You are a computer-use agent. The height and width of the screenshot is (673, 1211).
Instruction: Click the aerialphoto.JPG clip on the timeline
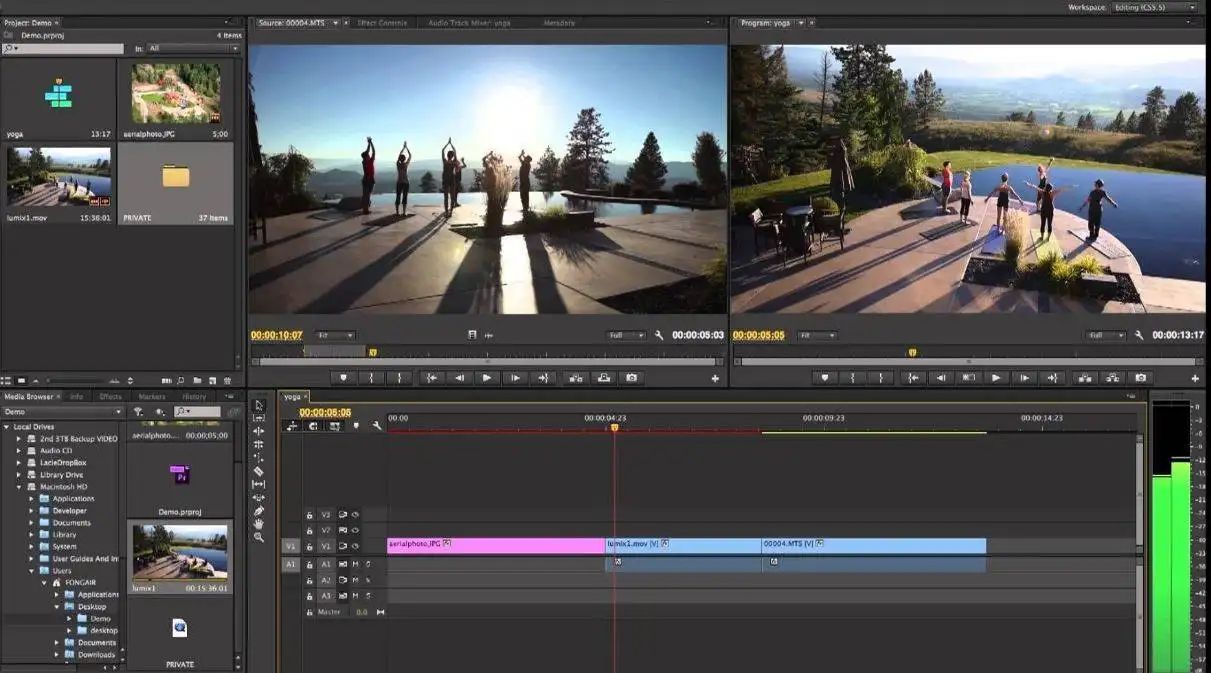(495, 545)
